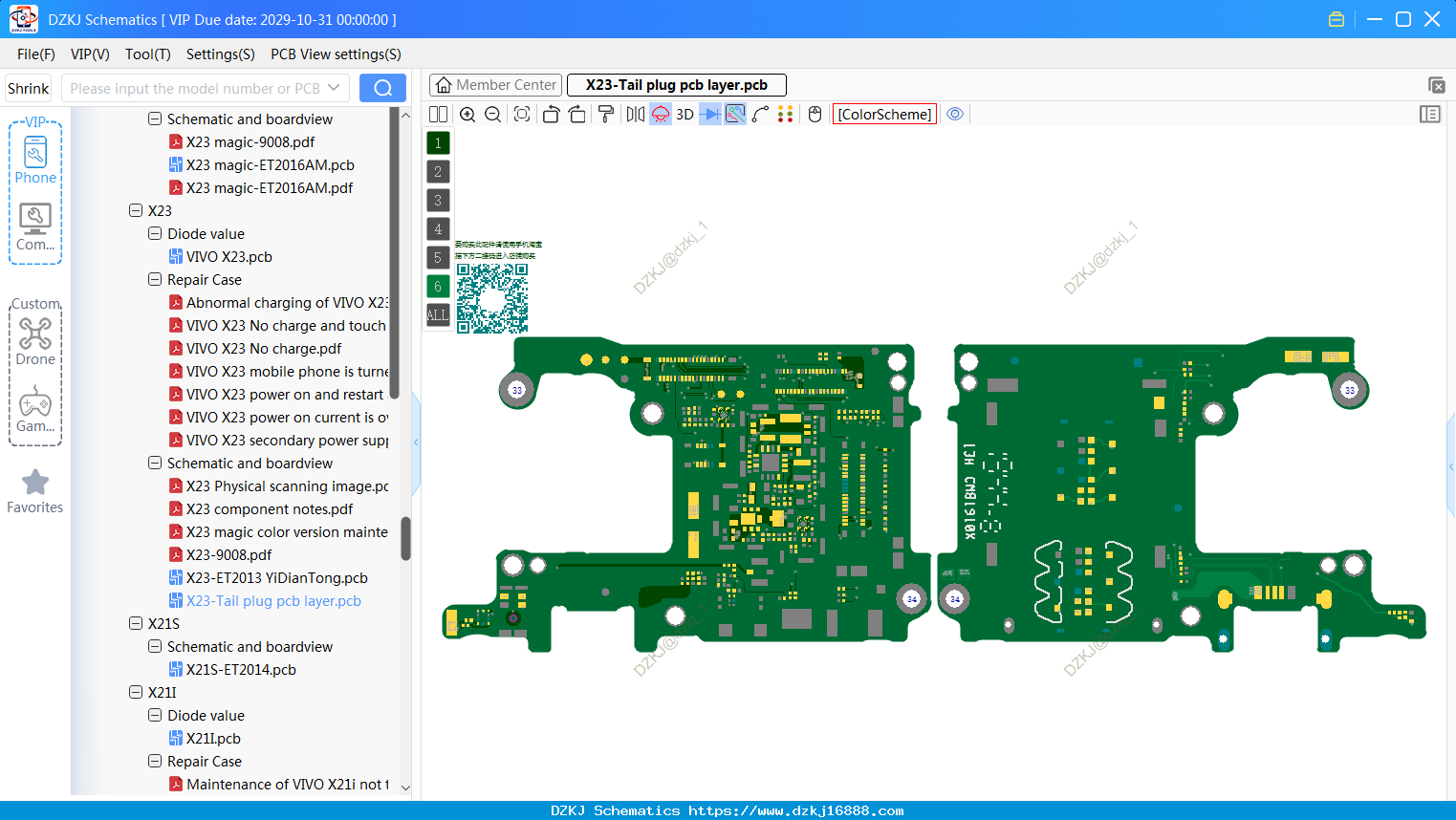Collapse Diode value under X21I
Viewport: 1456px width, 820px height.
(155, 715)
